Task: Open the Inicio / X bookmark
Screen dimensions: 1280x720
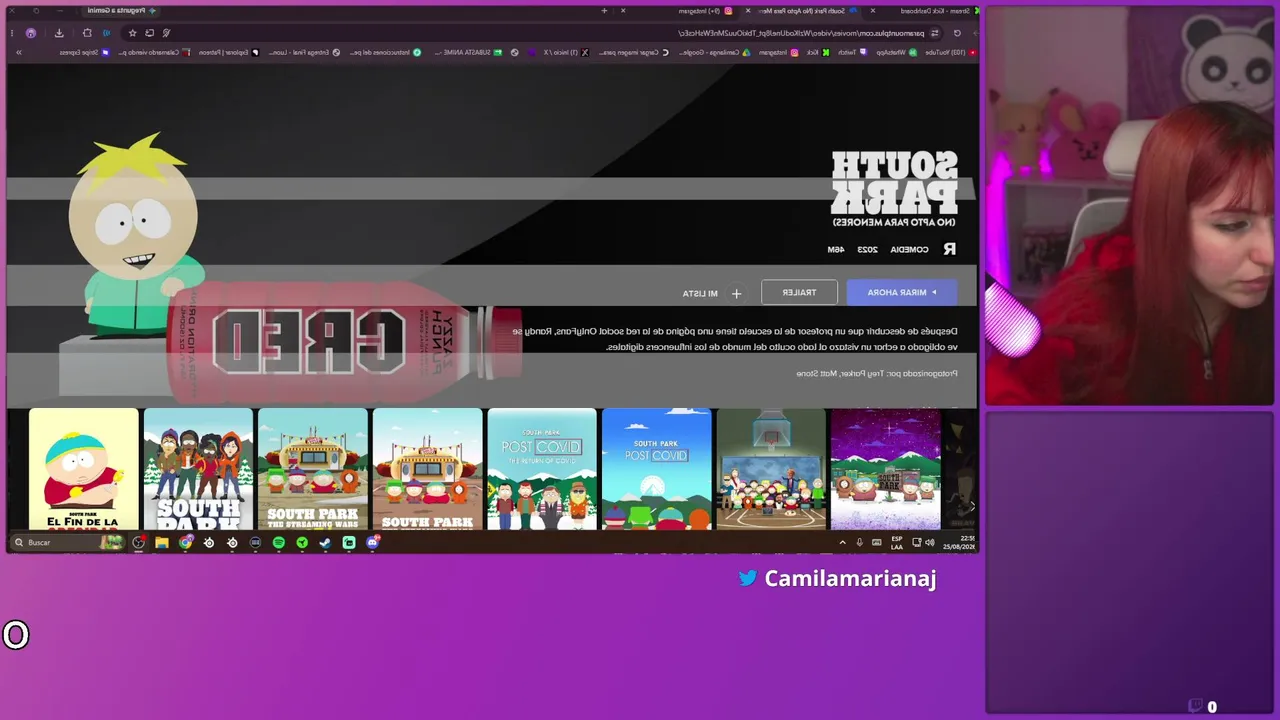Action: pyautogui.click(x=567, y=52)
